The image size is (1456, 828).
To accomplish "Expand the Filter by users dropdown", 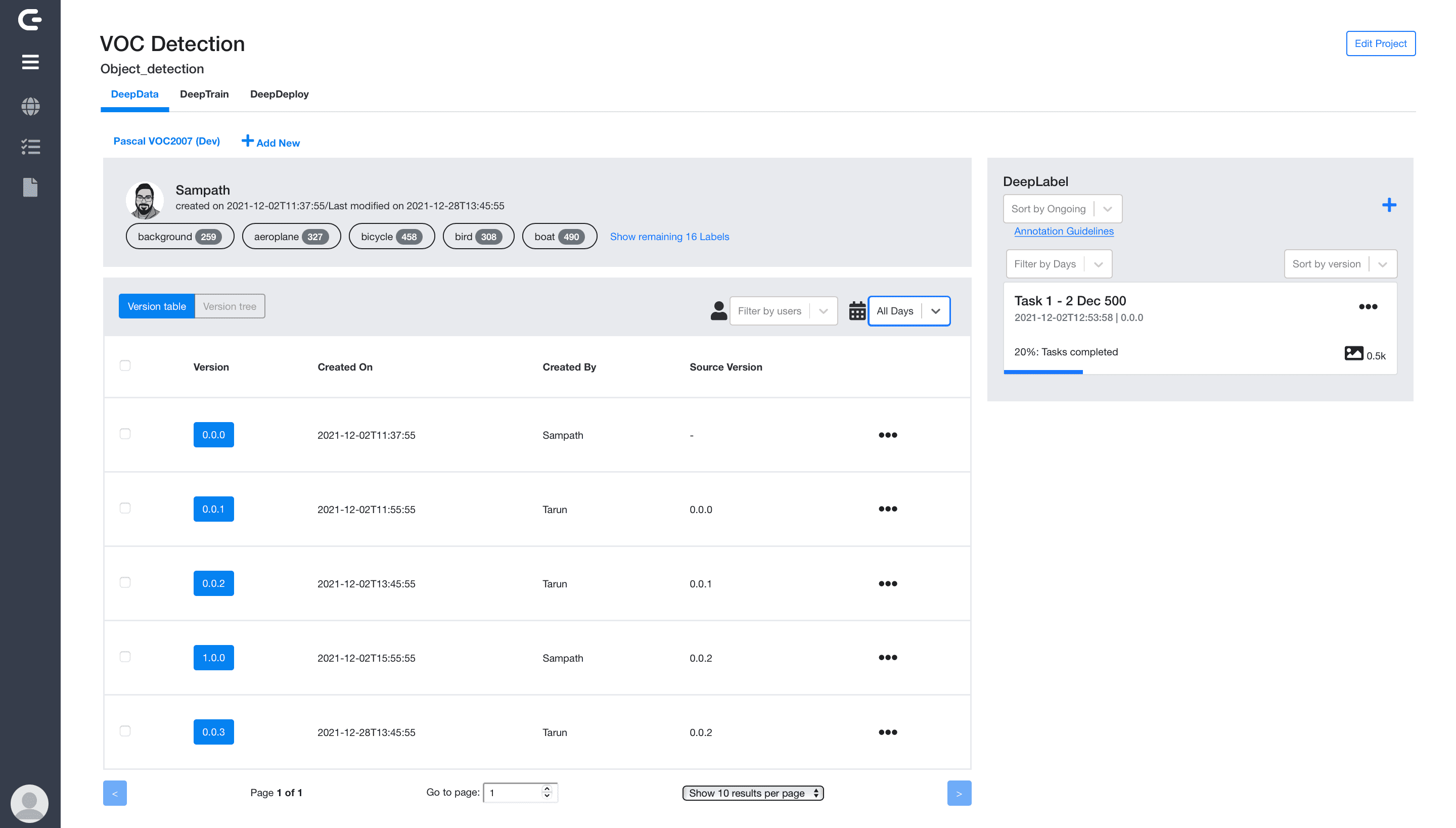I will (x=783, y=311).
